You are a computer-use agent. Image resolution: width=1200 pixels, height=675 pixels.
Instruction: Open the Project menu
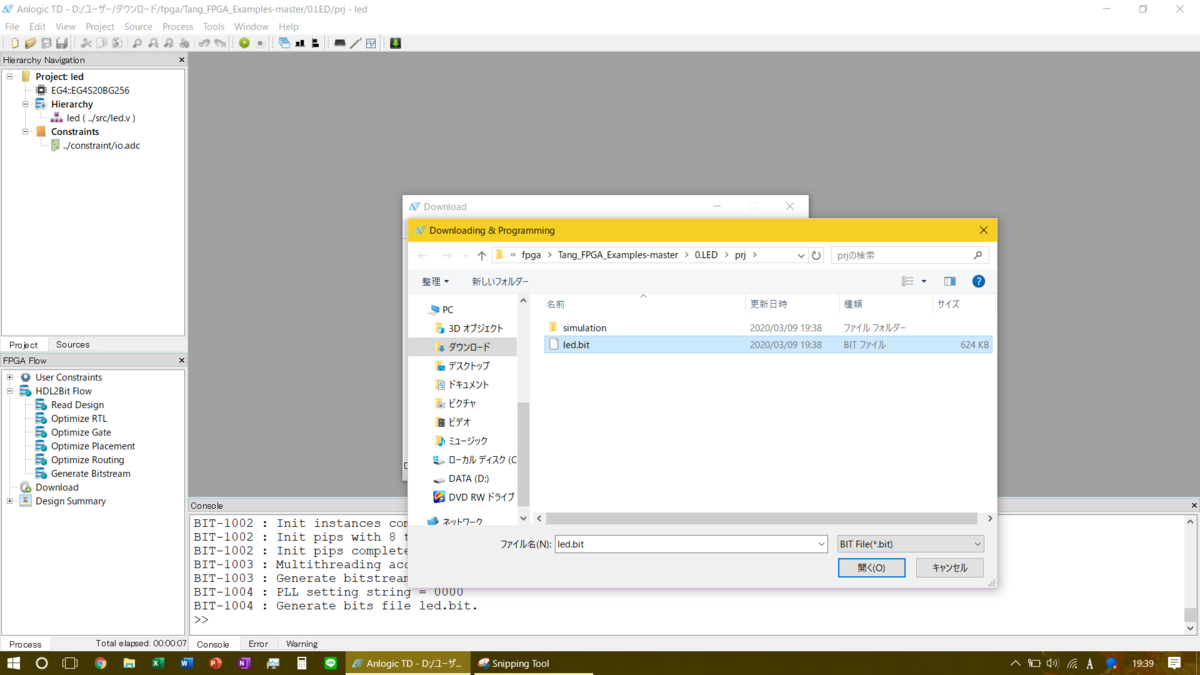(100, 27)
